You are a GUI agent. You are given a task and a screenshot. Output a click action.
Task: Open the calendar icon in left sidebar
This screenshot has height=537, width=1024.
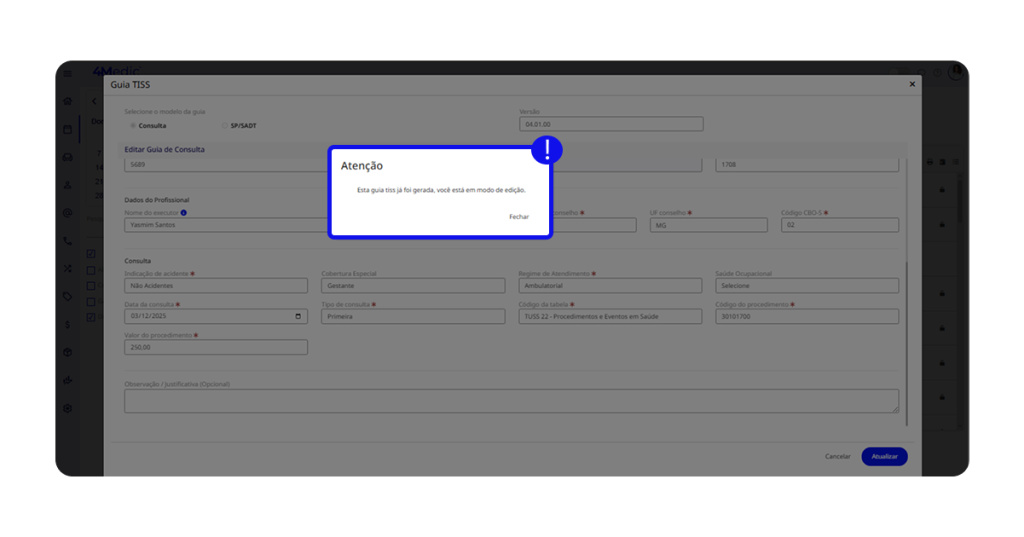[x=68, y=129]
